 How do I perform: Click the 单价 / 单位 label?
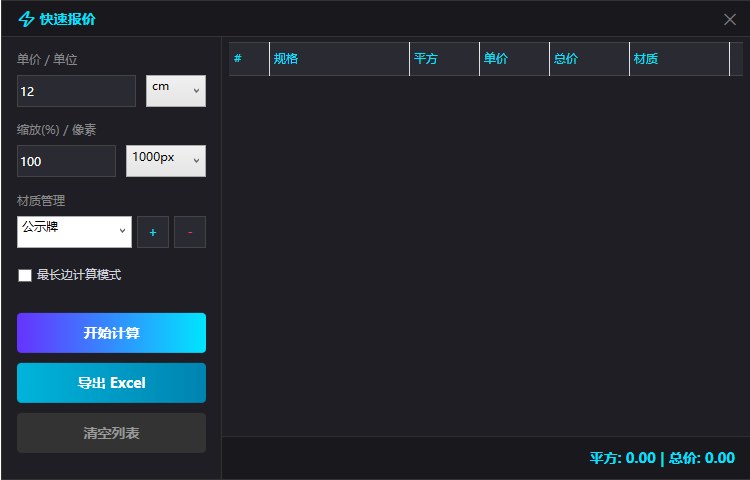click(47, 60)
